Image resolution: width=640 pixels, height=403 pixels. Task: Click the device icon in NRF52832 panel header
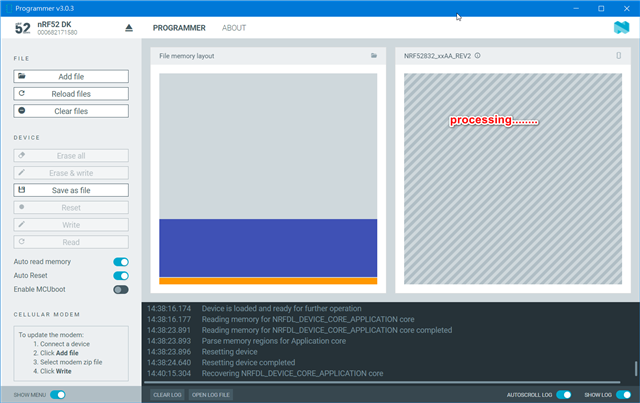coord(619,56)
